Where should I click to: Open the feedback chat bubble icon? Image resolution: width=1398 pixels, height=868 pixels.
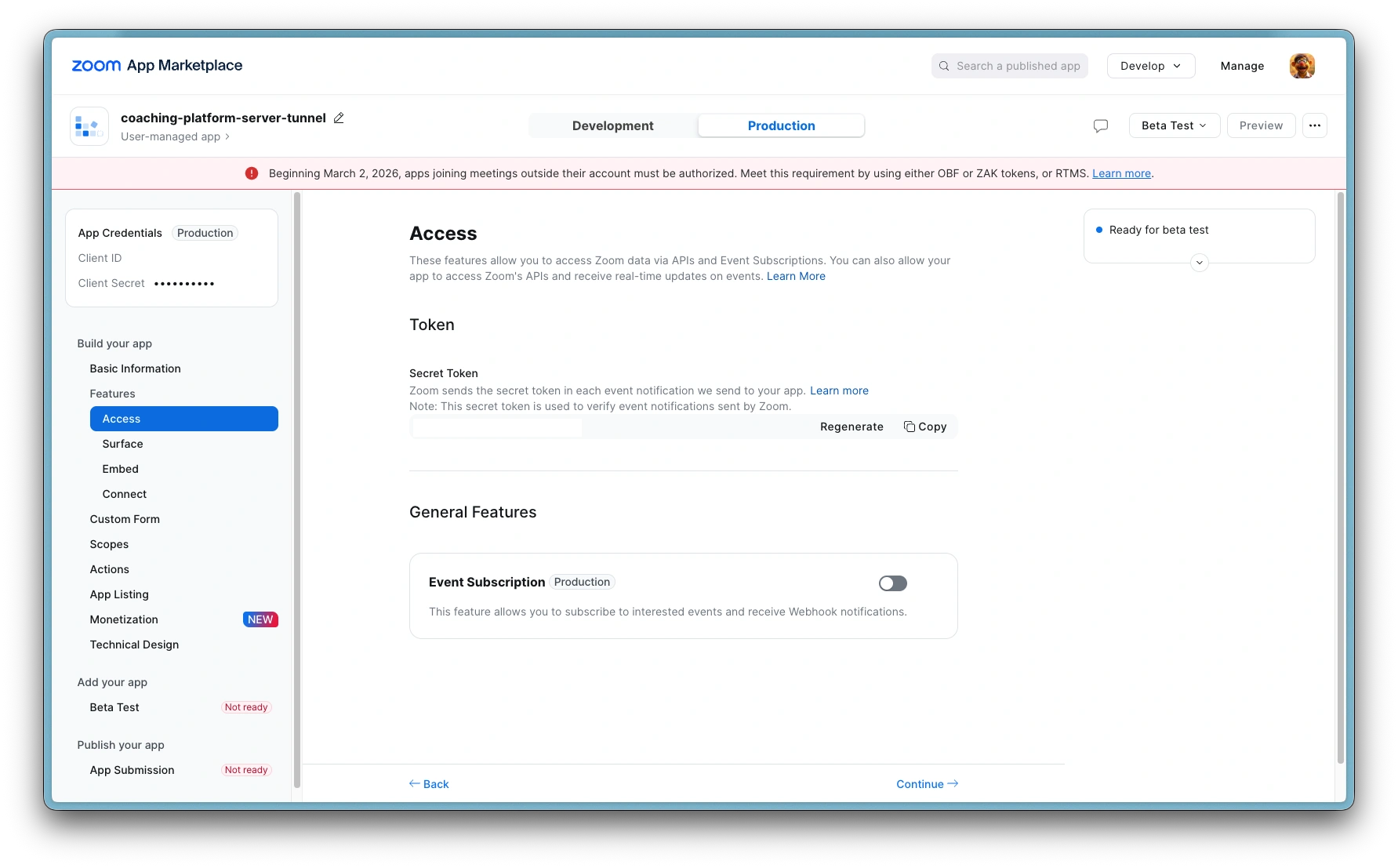(1101, 125)
